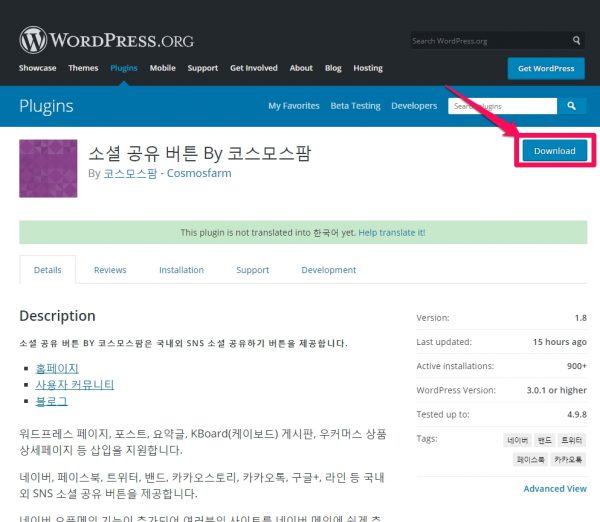Open the Themes menu item
Viewport: 600px width, 522px height.
83,68
